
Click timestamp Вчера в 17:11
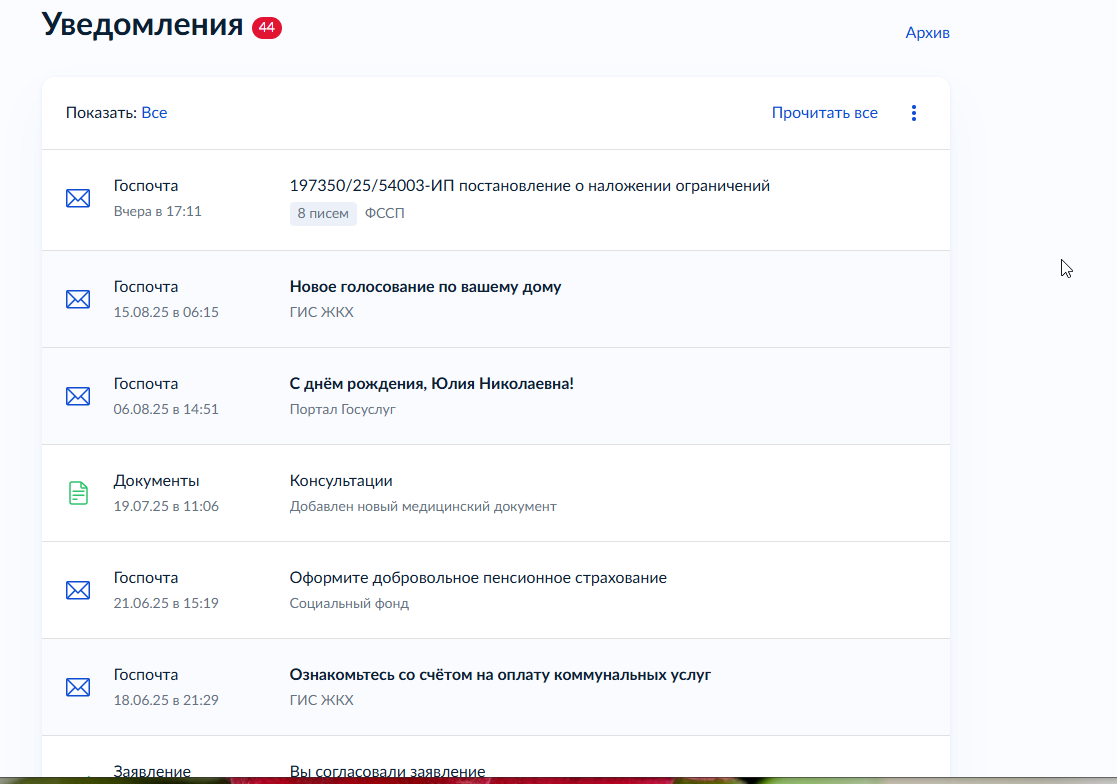click(157, 211)
